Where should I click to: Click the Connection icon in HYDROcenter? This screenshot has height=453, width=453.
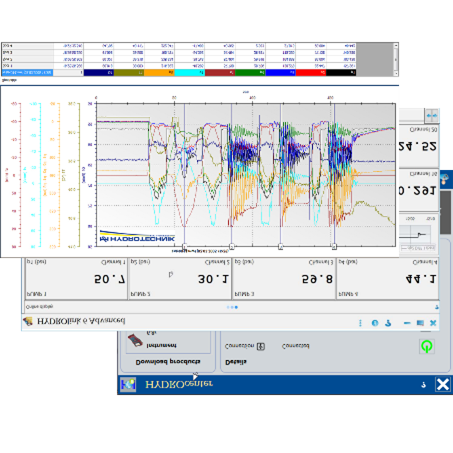(261, 347)
